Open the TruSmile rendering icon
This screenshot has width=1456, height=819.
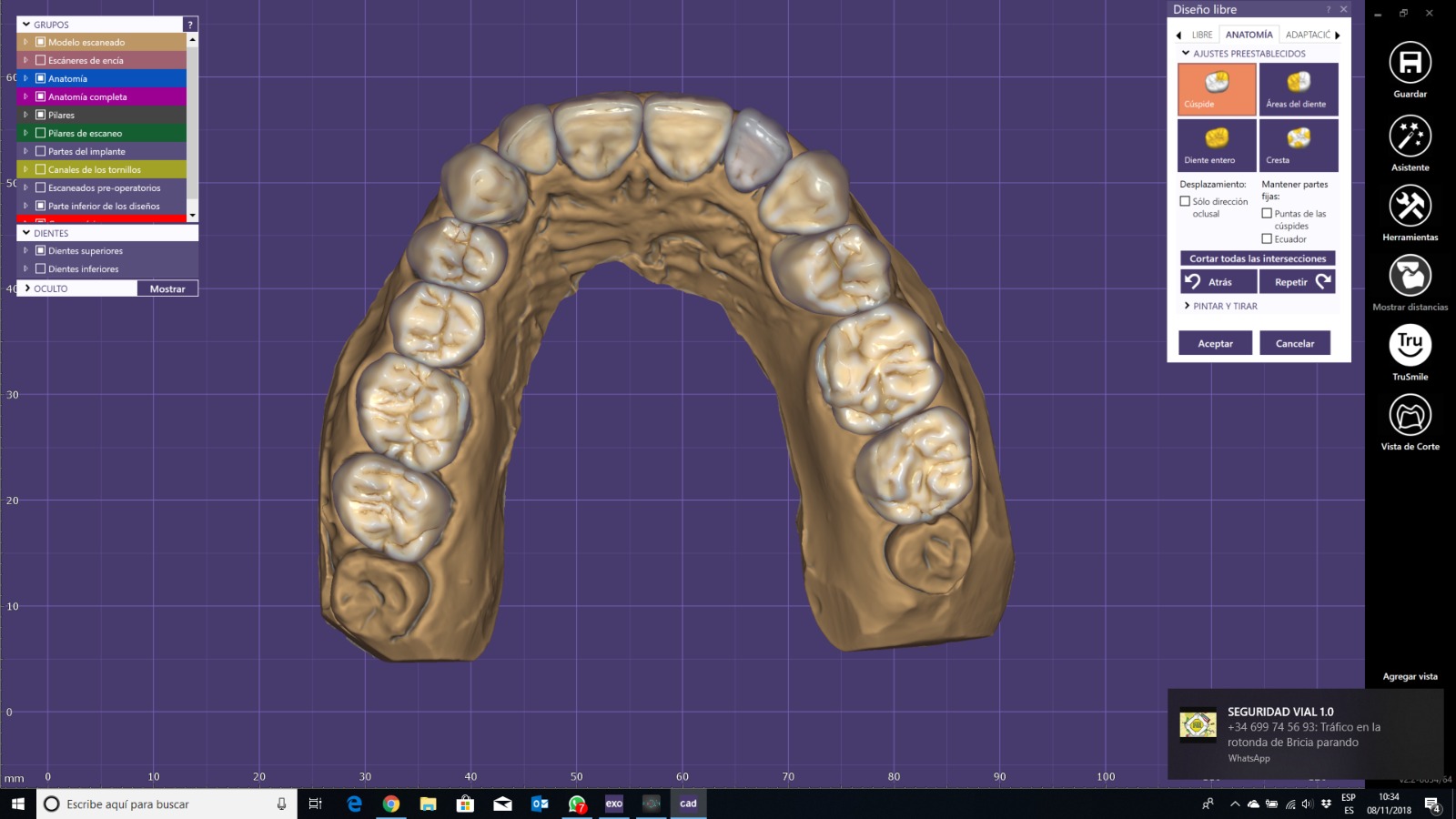click(x=1410, y=346)
